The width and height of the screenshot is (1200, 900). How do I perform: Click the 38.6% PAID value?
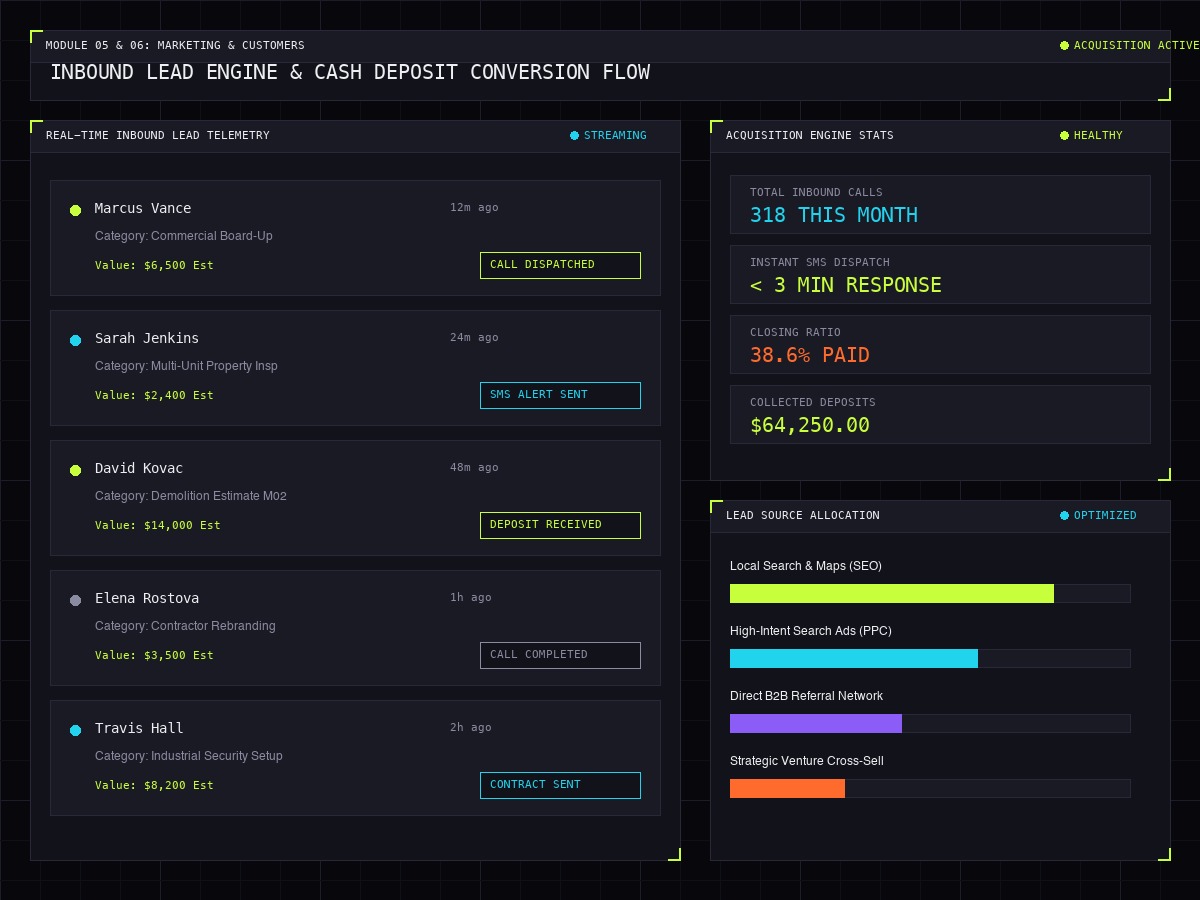click(810, 355)
